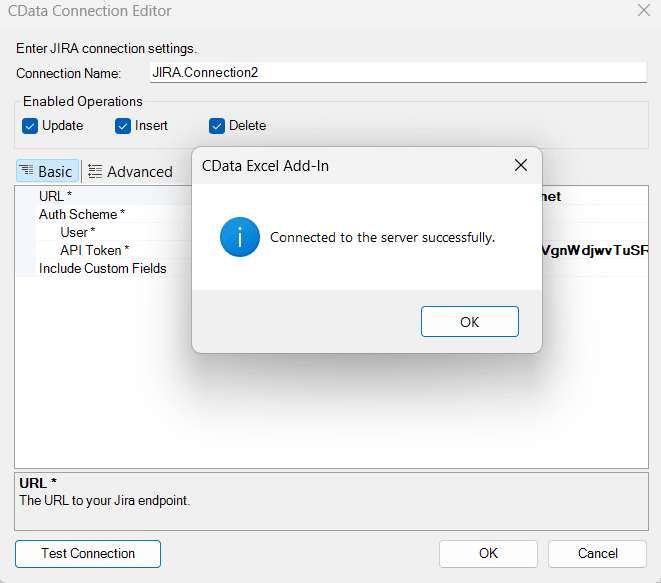Click the API Token value field

tap(594, 250)
